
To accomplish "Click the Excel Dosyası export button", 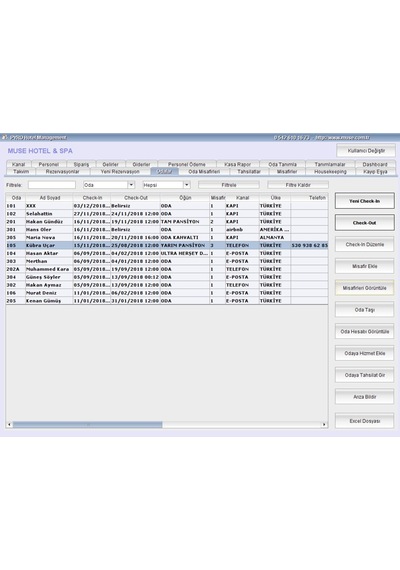I will pyautogui.click(x=364, y=421).
